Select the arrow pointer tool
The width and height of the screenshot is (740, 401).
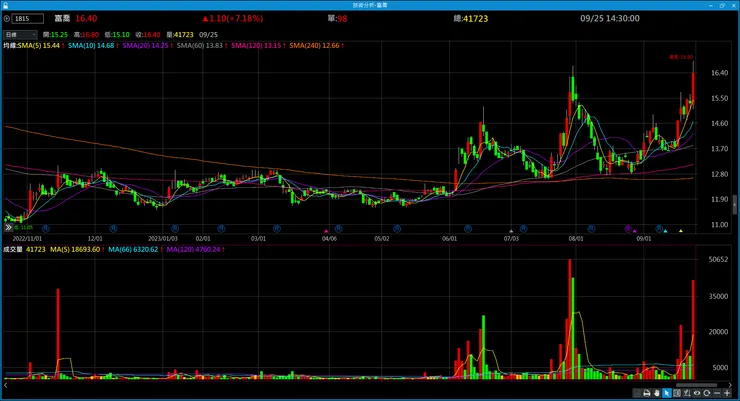tap(666, 393)
